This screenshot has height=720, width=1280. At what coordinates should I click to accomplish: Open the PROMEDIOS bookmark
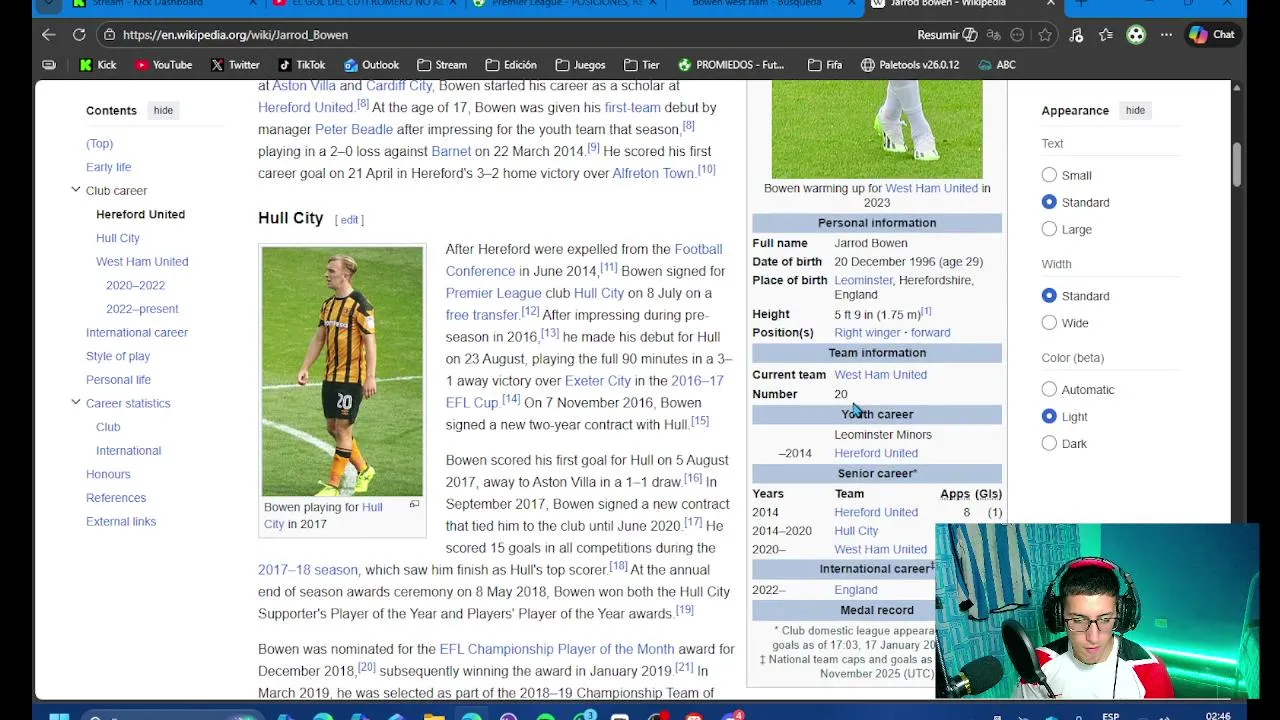[x=731, y=65]
